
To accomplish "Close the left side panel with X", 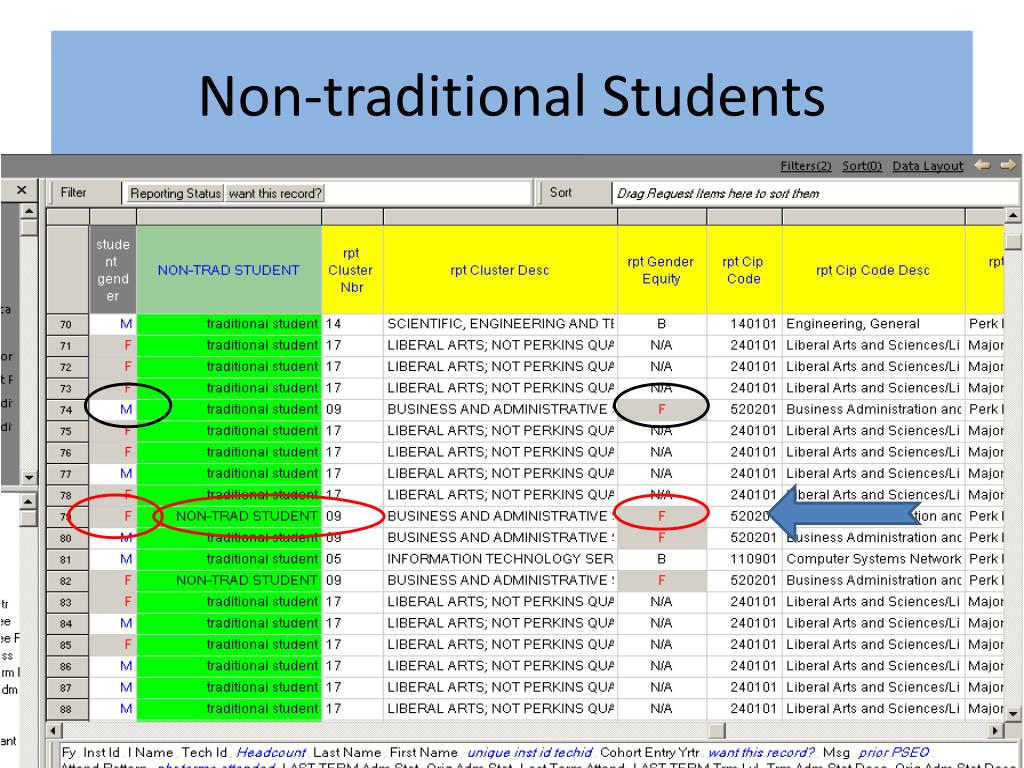I will click(21, 189).
